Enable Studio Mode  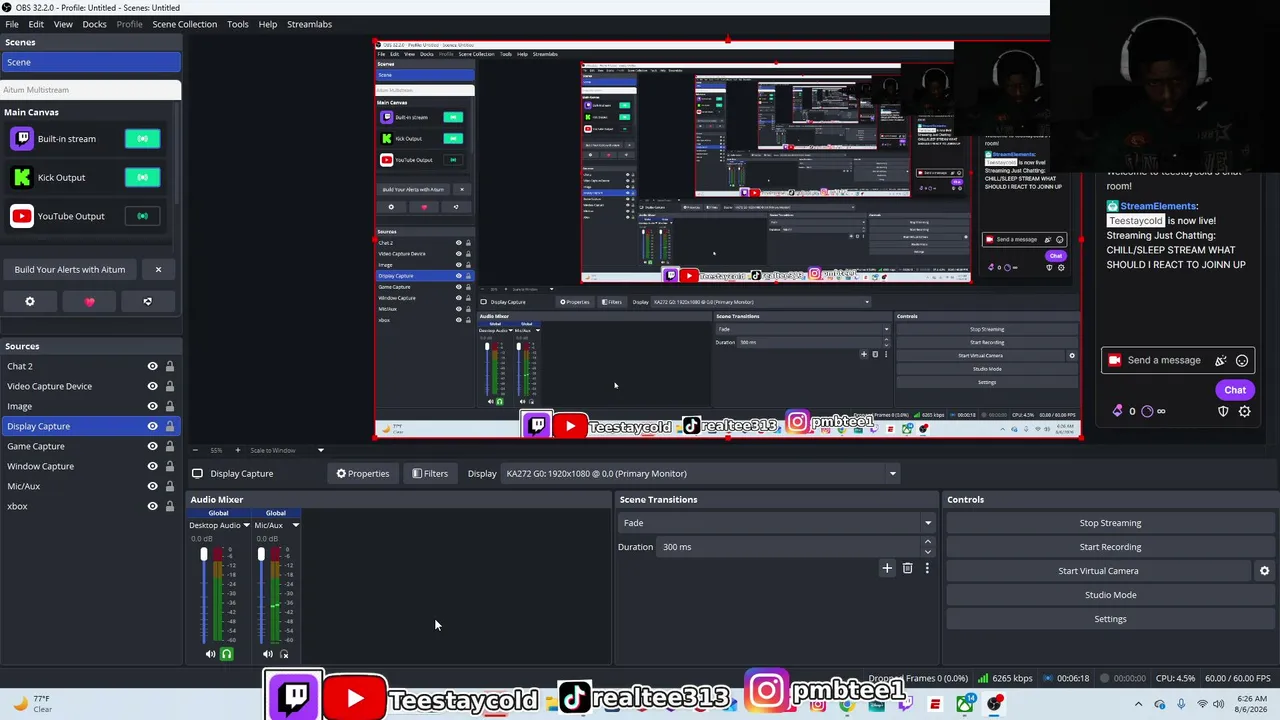click(1110, 595)
